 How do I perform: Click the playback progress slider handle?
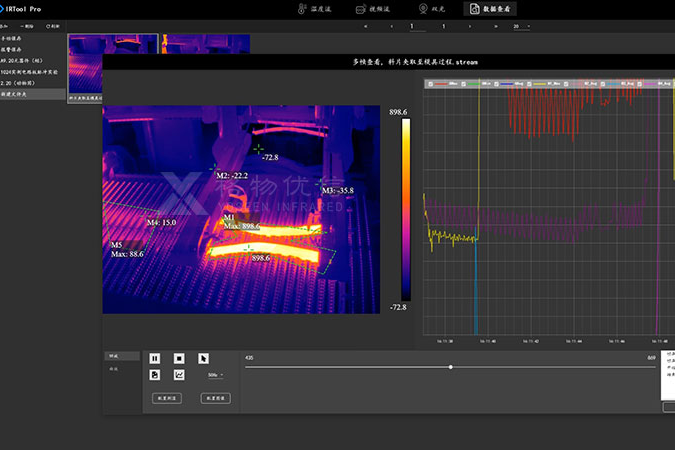pyautogui.click(x=451, y=367)
